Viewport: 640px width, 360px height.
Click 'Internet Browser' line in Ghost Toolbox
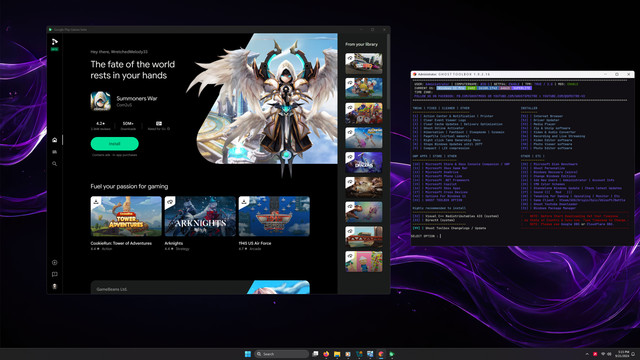coord(548,116)
